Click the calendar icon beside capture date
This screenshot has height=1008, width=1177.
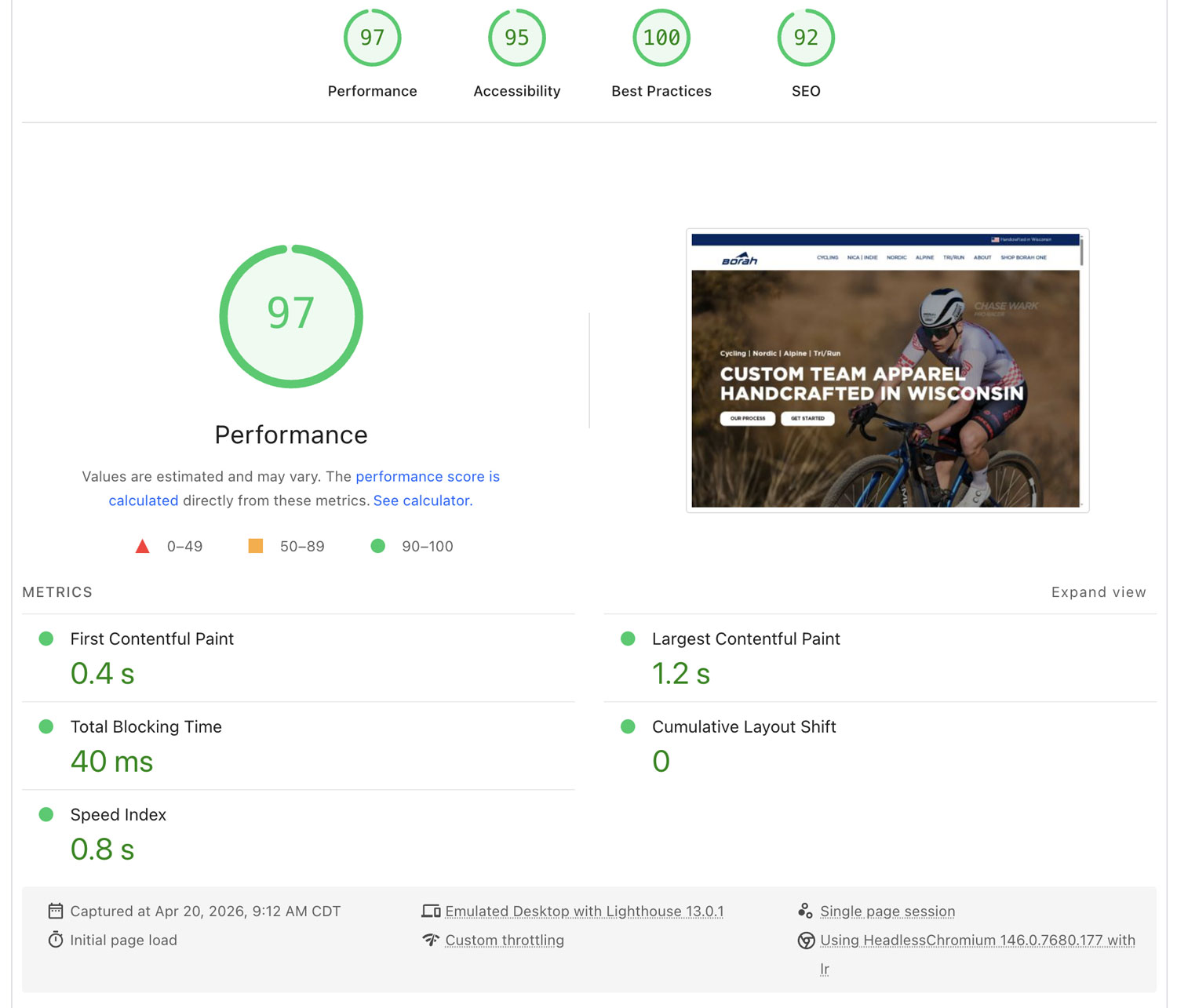(x=56, y=911)
